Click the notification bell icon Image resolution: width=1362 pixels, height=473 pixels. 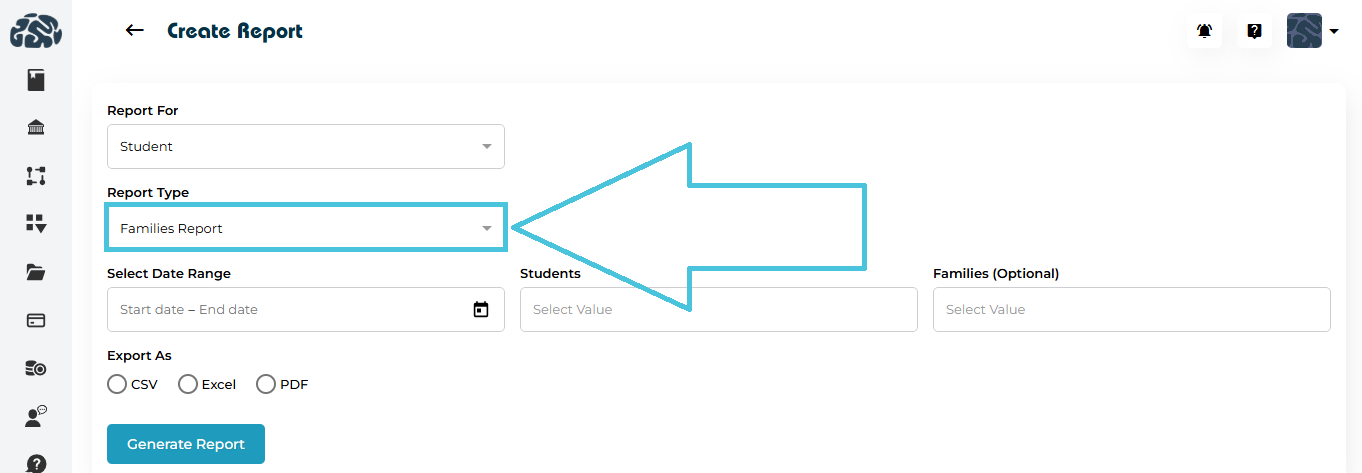tap(1205, 31)
